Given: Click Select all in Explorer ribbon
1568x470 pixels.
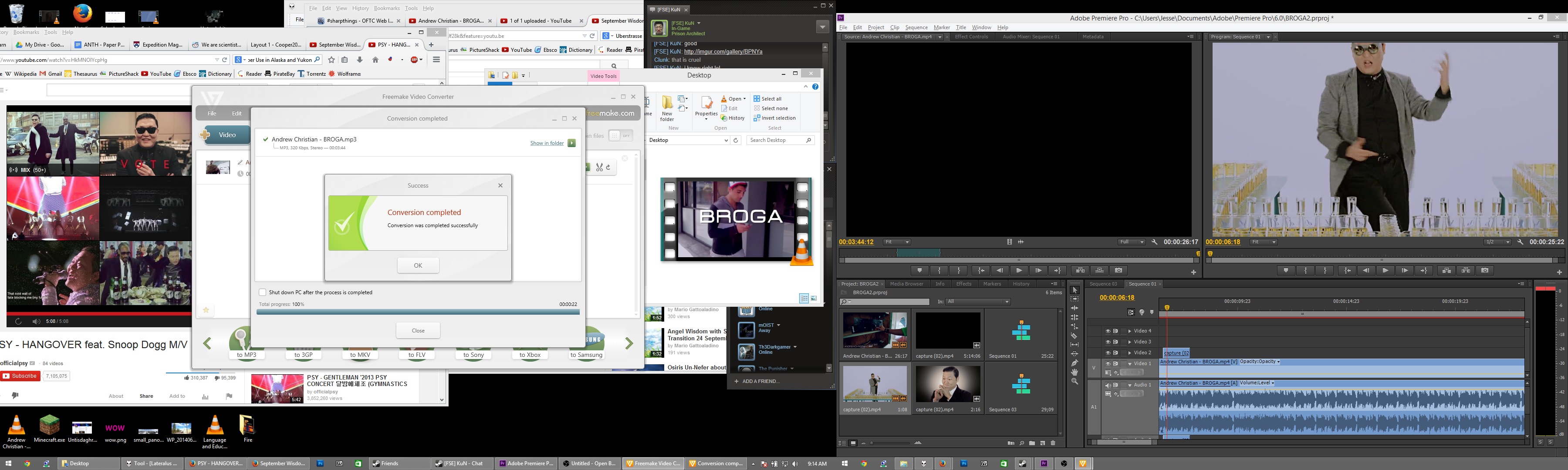Looking at the screenshot, I should pos(767,98).
